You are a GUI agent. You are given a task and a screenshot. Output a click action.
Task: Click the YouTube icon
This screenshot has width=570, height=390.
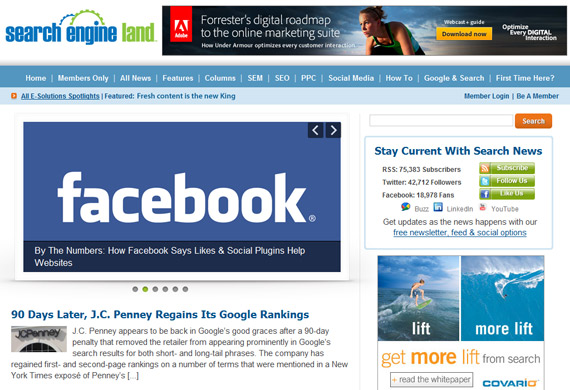point(483,207)
